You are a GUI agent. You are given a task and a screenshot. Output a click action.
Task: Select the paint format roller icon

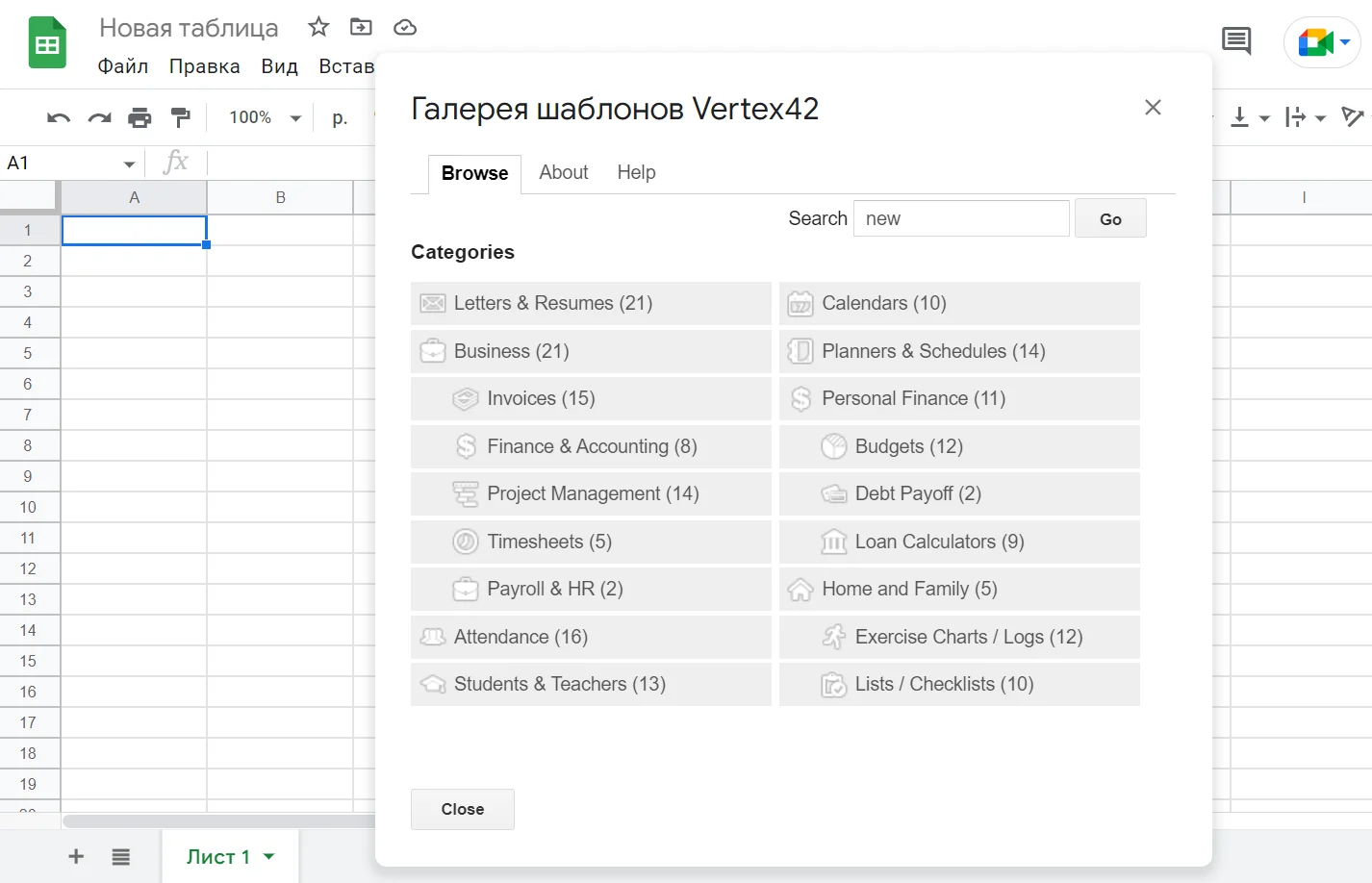[180, 118]
